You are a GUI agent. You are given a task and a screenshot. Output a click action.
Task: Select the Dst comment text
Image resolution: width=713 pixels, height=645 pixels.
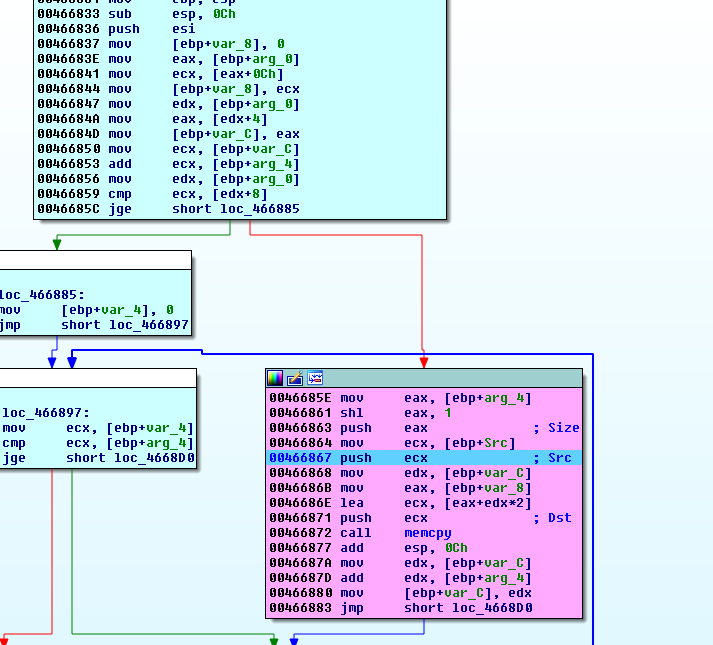[x=559, y=518]
